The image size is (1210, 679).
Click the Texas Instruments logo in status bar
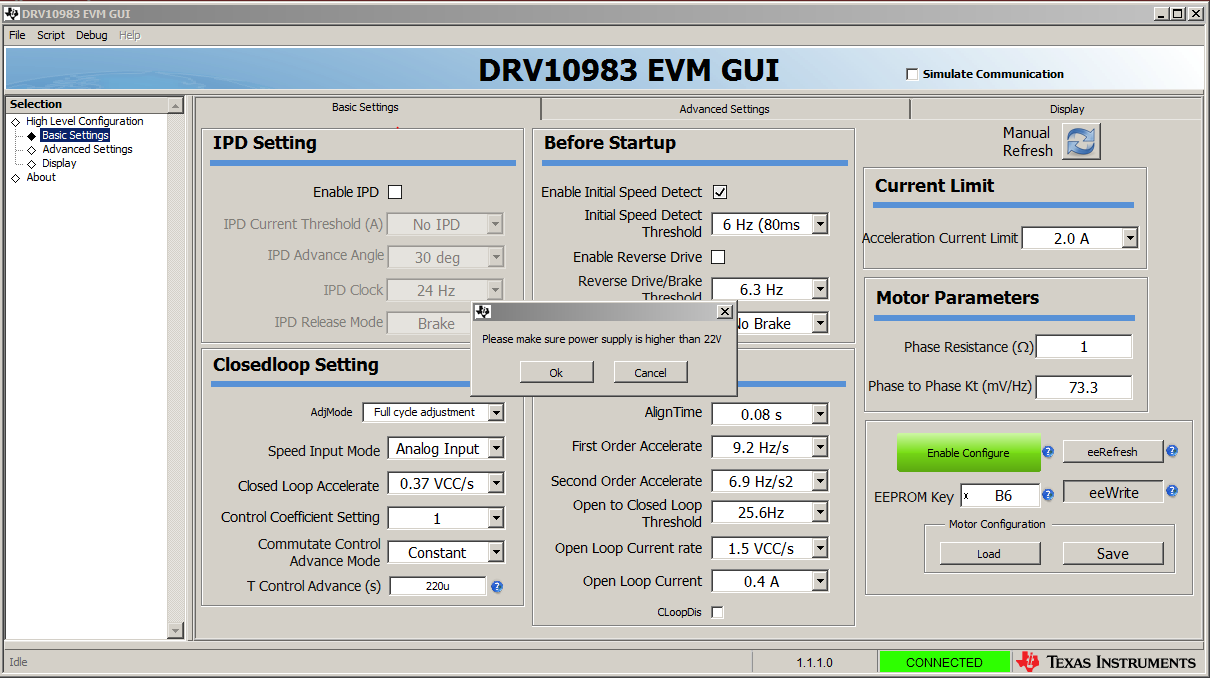tap(1105, 662)
